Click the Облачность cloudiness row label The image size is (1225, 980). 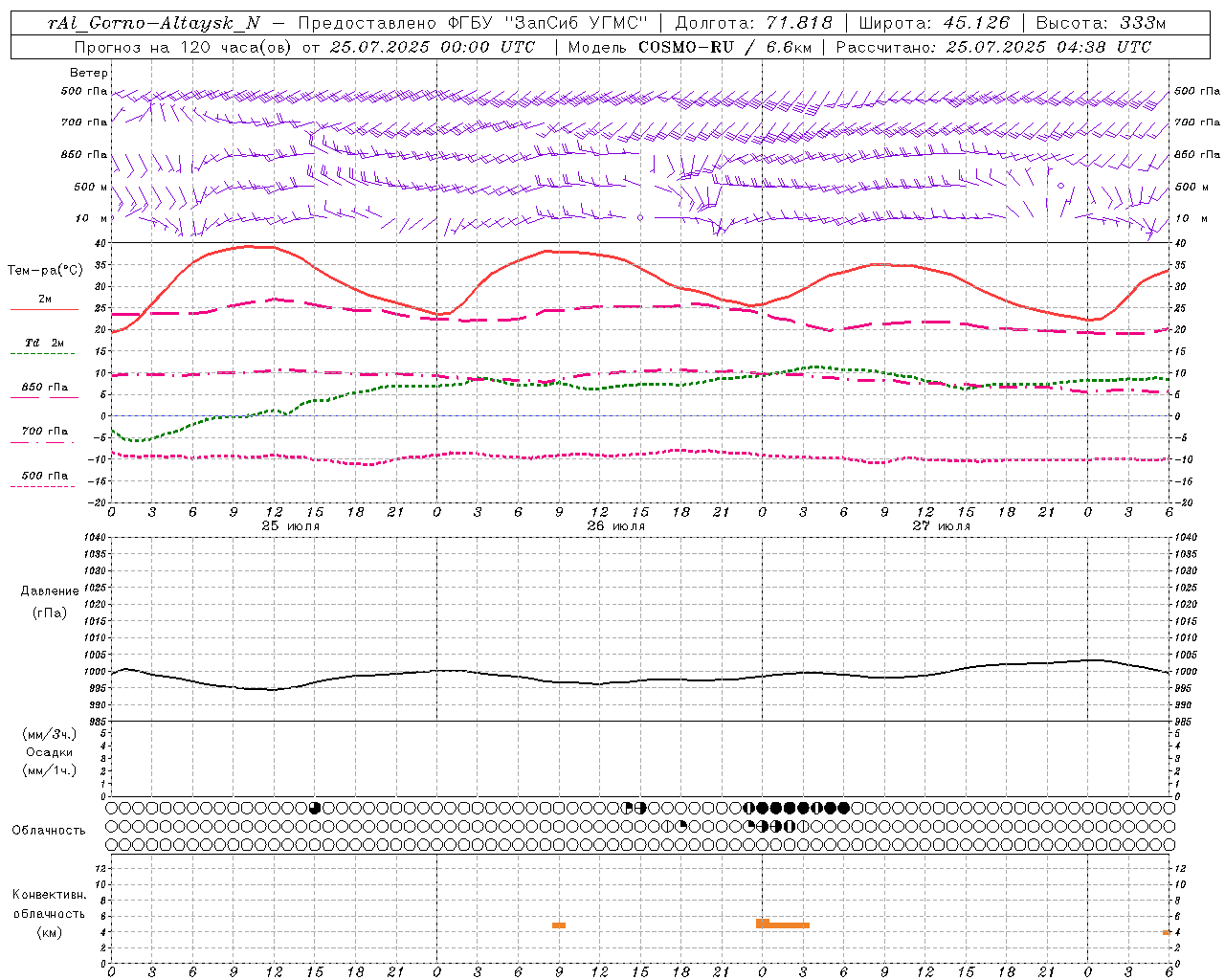click(49, 831)
